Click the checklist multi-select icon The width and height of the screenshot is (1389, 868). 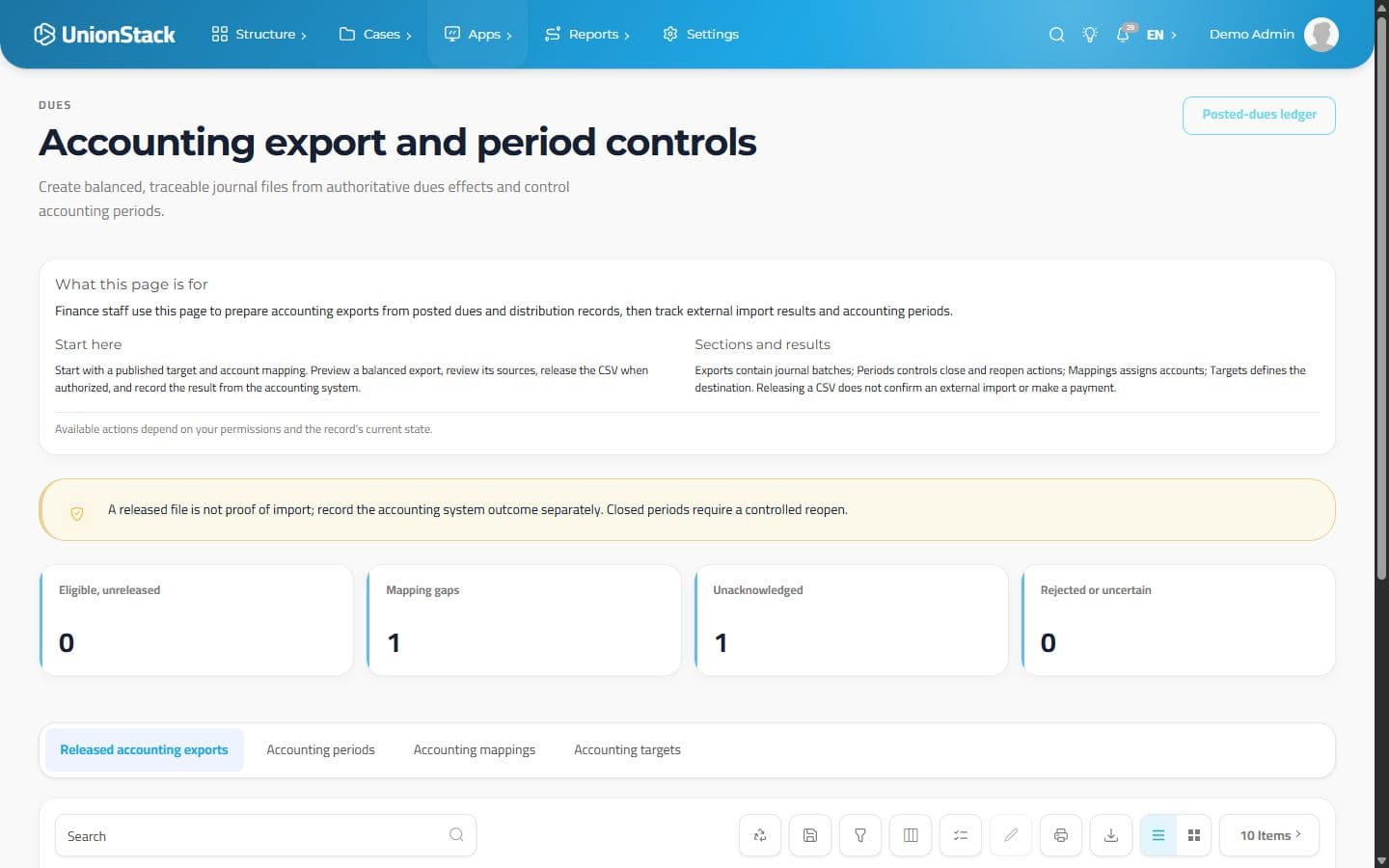[x=961, y=835]
